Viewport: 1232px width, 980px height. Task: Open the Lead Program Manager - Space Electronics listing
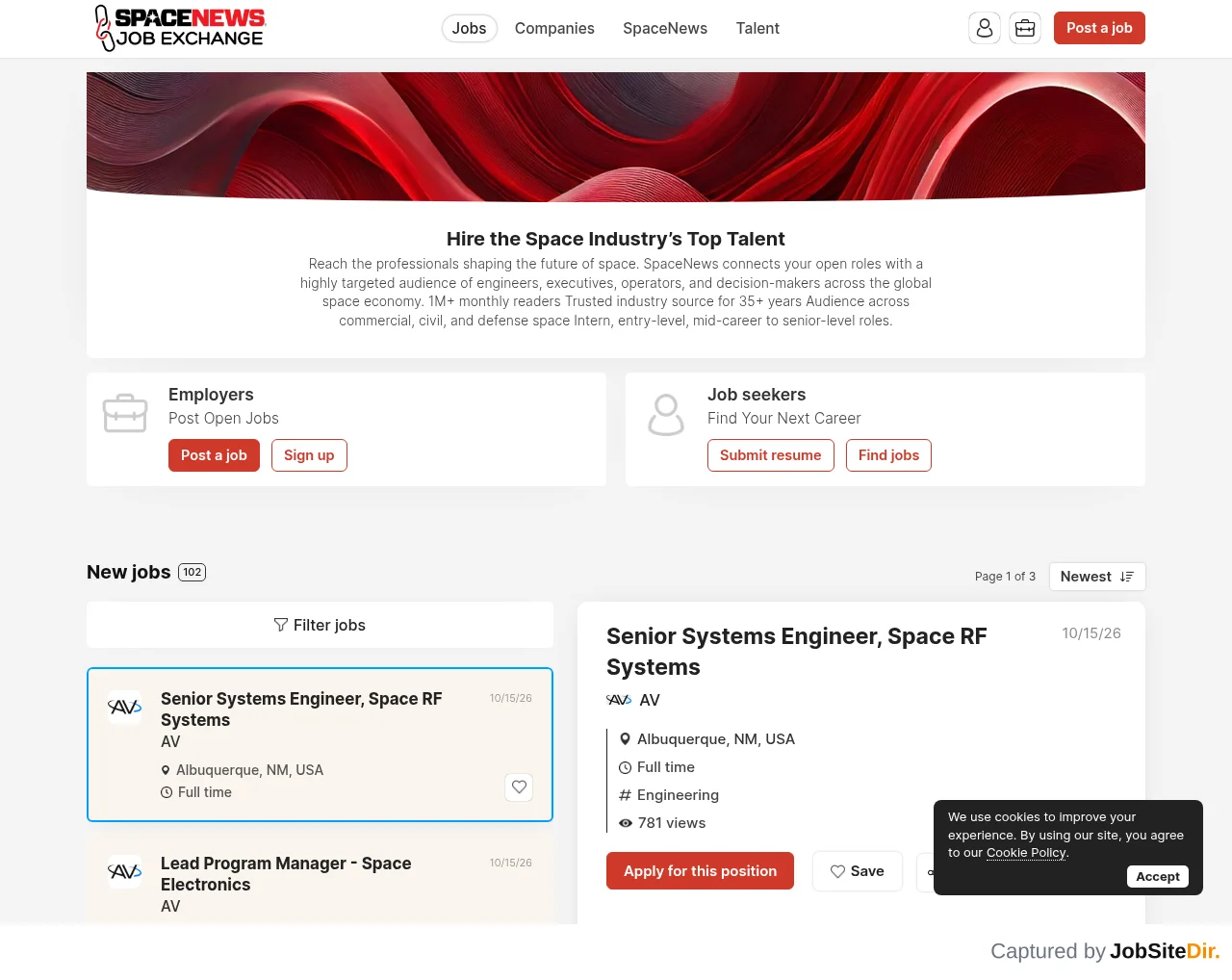tap(286, 874)
